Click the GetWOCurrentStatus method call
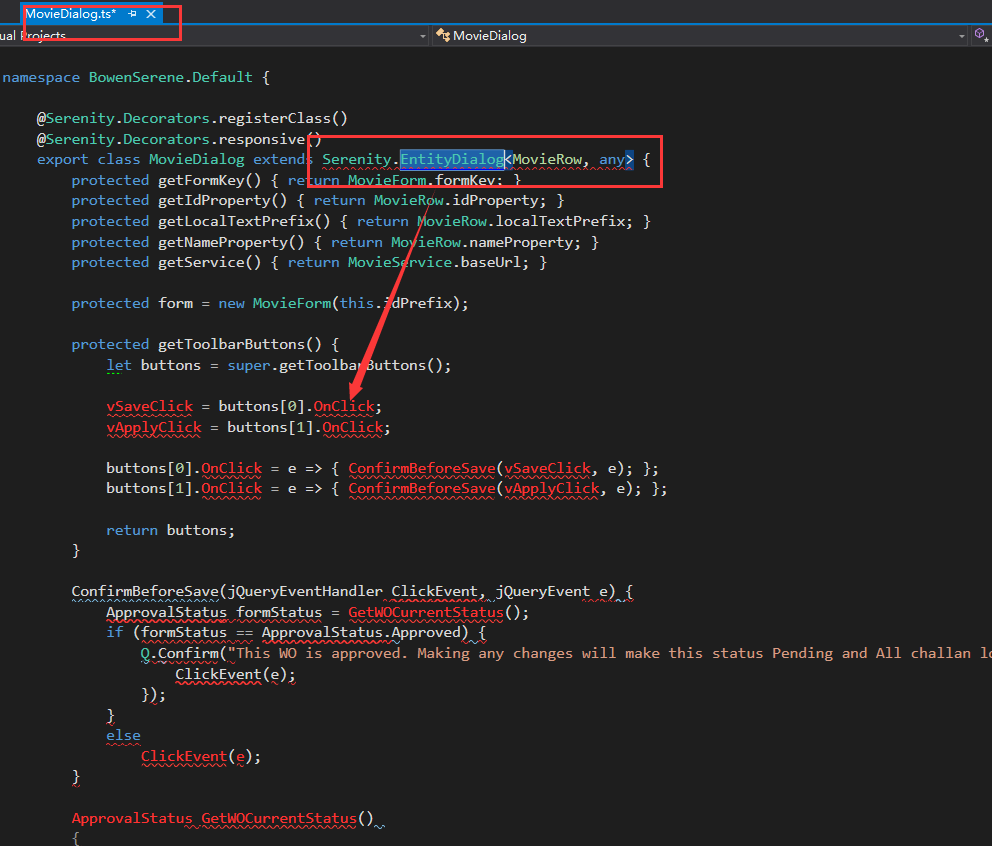Image resolution: width=992 pixels, height=846 pixels. (x=425, y=612)
